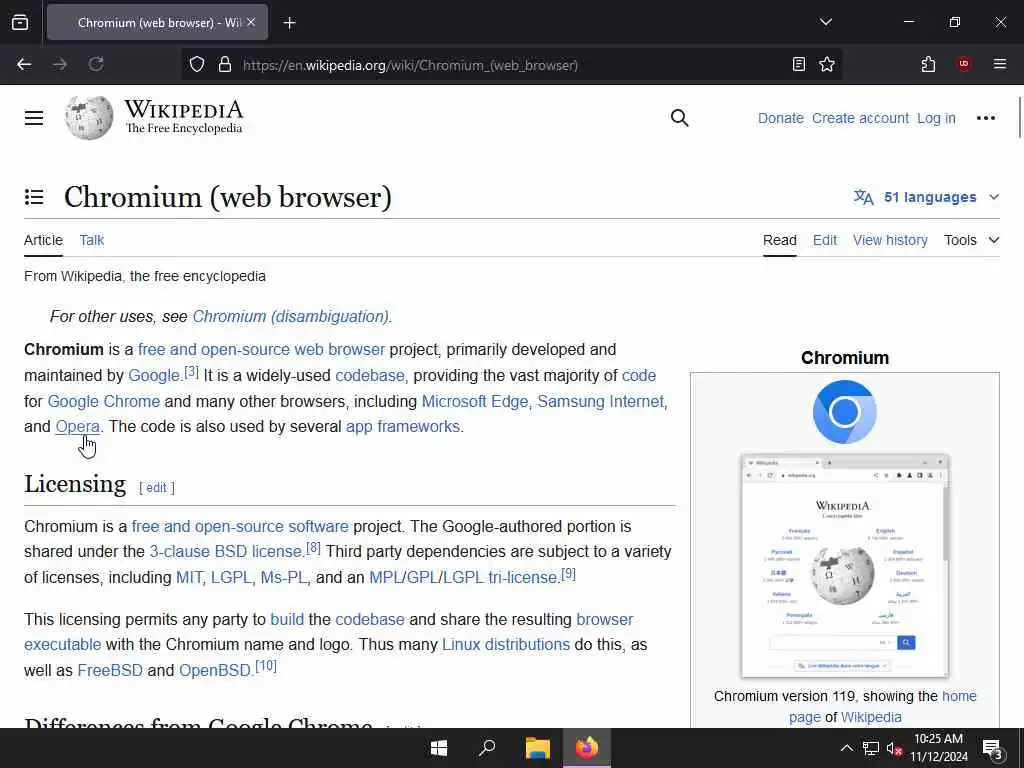The width and height of the screenshot is (1024, 768).
Task: Open the Firefox application menu
Action: coord(1000,64)
